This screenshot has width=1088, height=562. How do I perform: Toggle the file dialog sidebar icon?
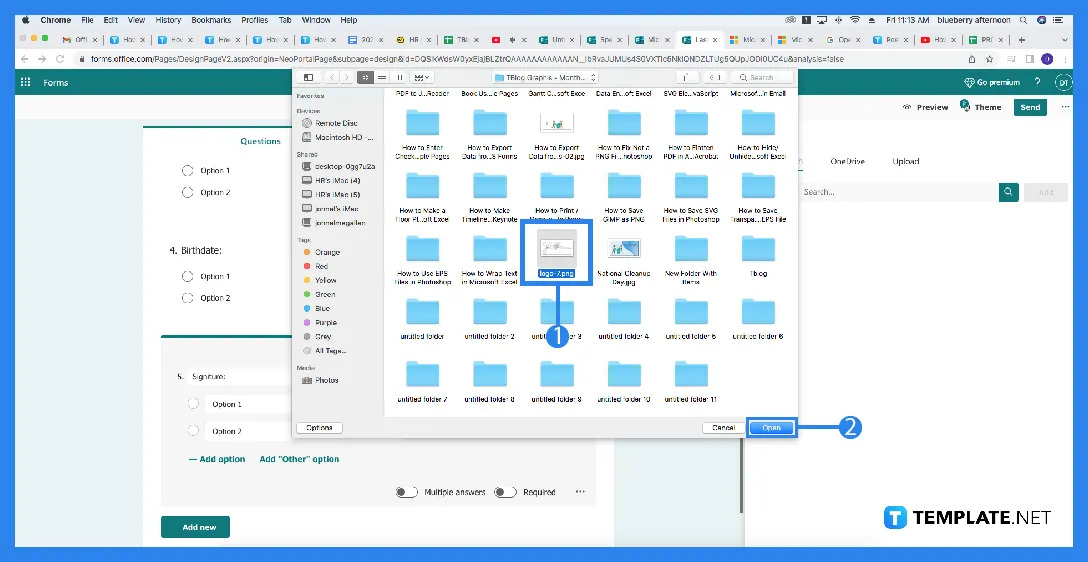pyautogui.click(x=308, y=77)
